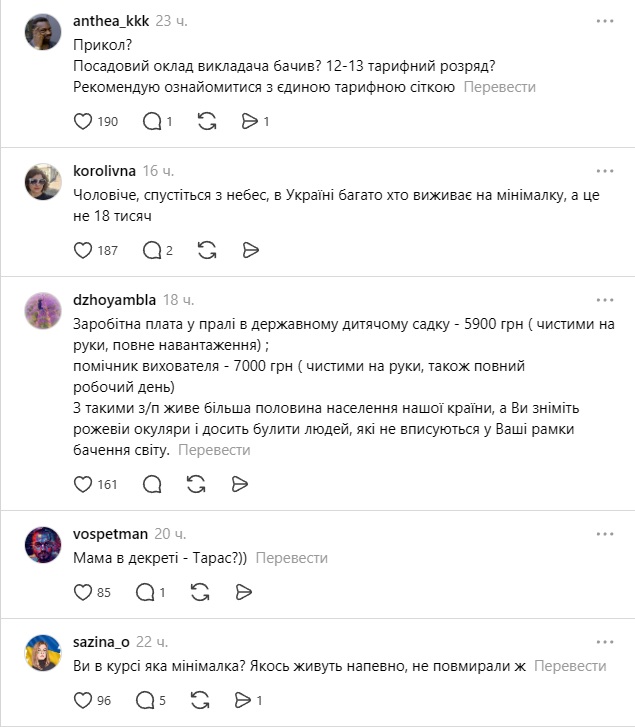
Task: Reply to vospetman's comment
Action: 152,592
